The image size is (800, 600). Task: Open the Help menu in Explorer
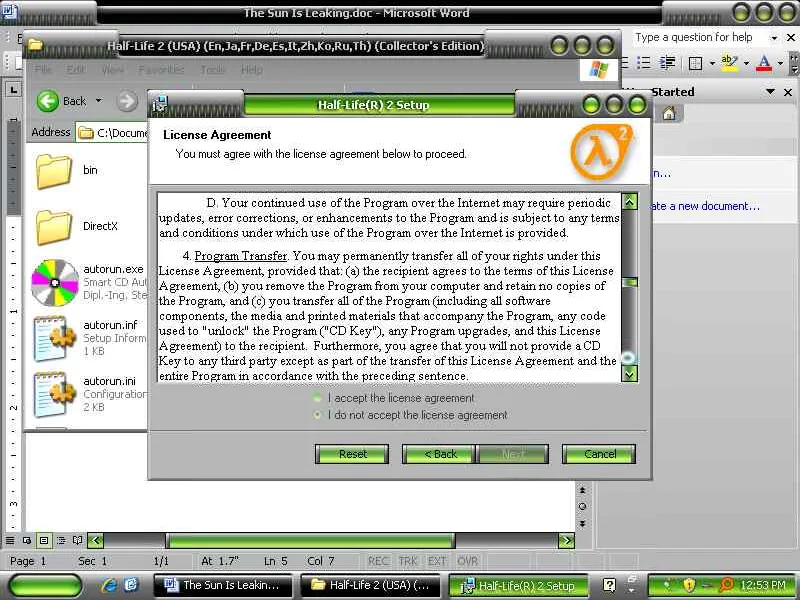(252, 69)
